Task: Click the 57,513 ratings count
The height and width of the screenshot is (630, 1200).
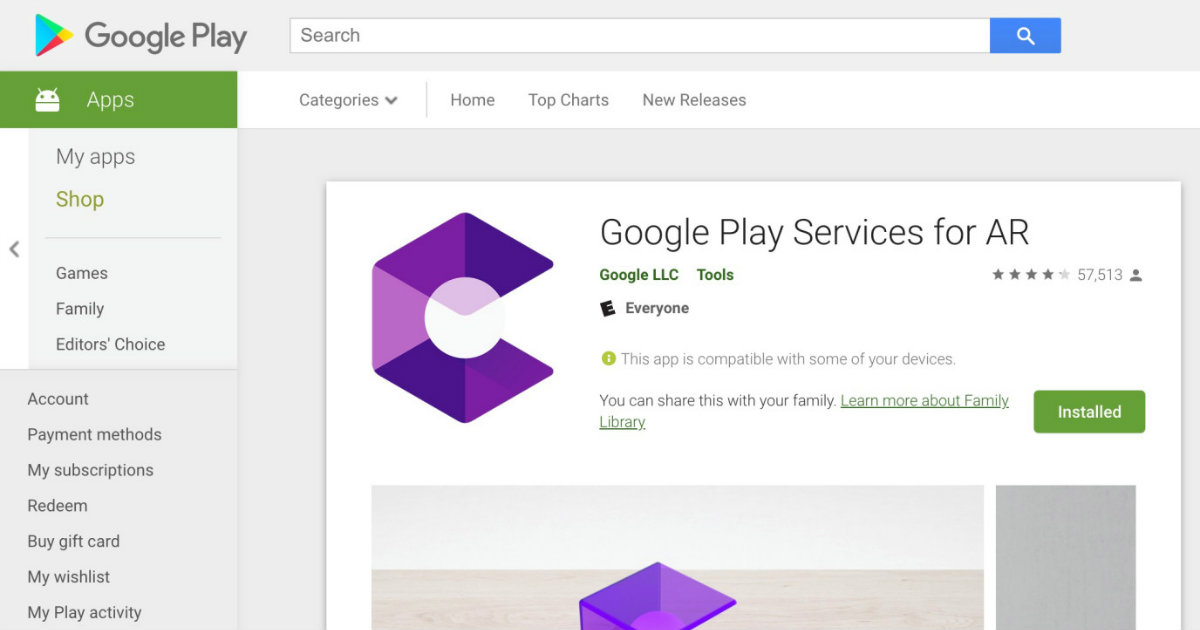Action: pos(1100,275)
